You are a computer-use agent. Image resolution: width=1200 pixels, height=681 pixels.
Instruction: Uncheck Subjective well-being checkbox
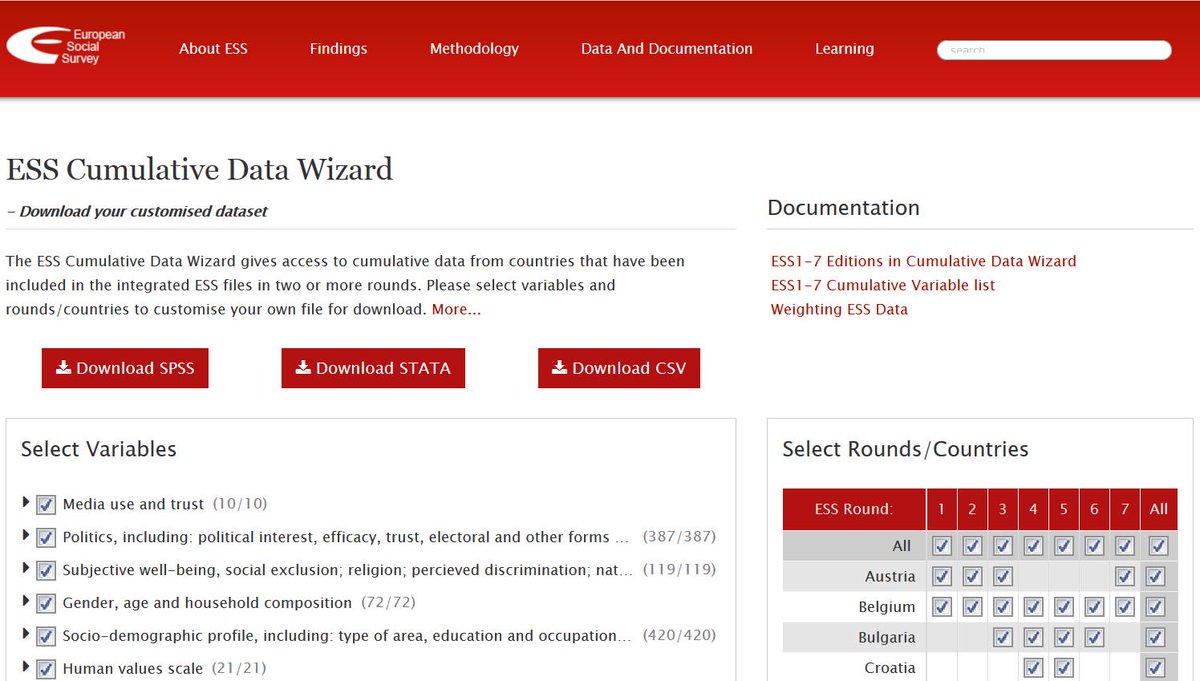point(45,571)
